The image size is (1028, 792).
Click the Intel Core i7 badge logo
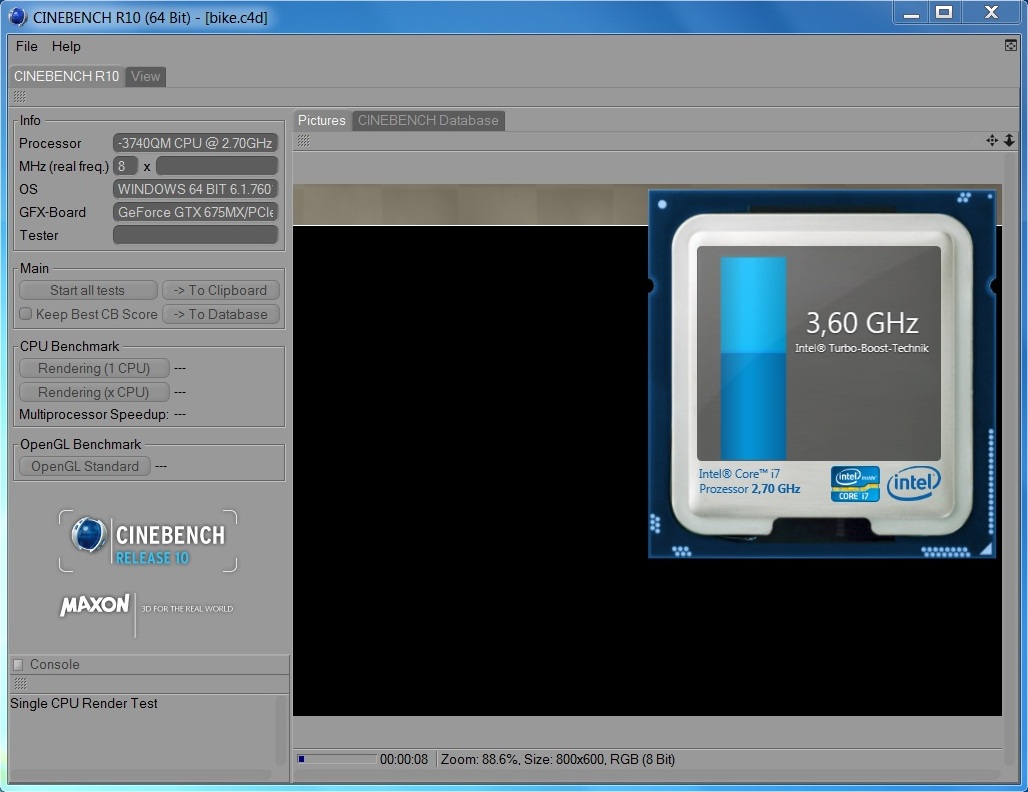(855, 484)
